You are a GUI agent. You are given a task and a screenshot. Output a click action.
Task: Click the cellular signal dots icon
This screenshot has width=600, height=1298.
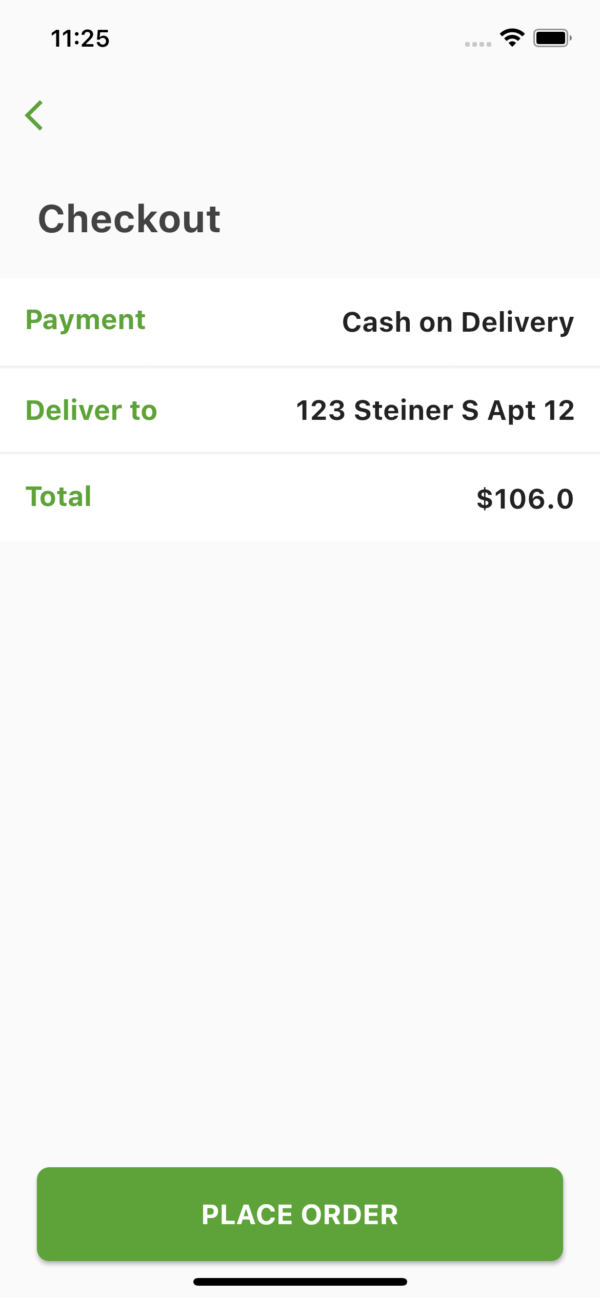[x=477, y=42]
